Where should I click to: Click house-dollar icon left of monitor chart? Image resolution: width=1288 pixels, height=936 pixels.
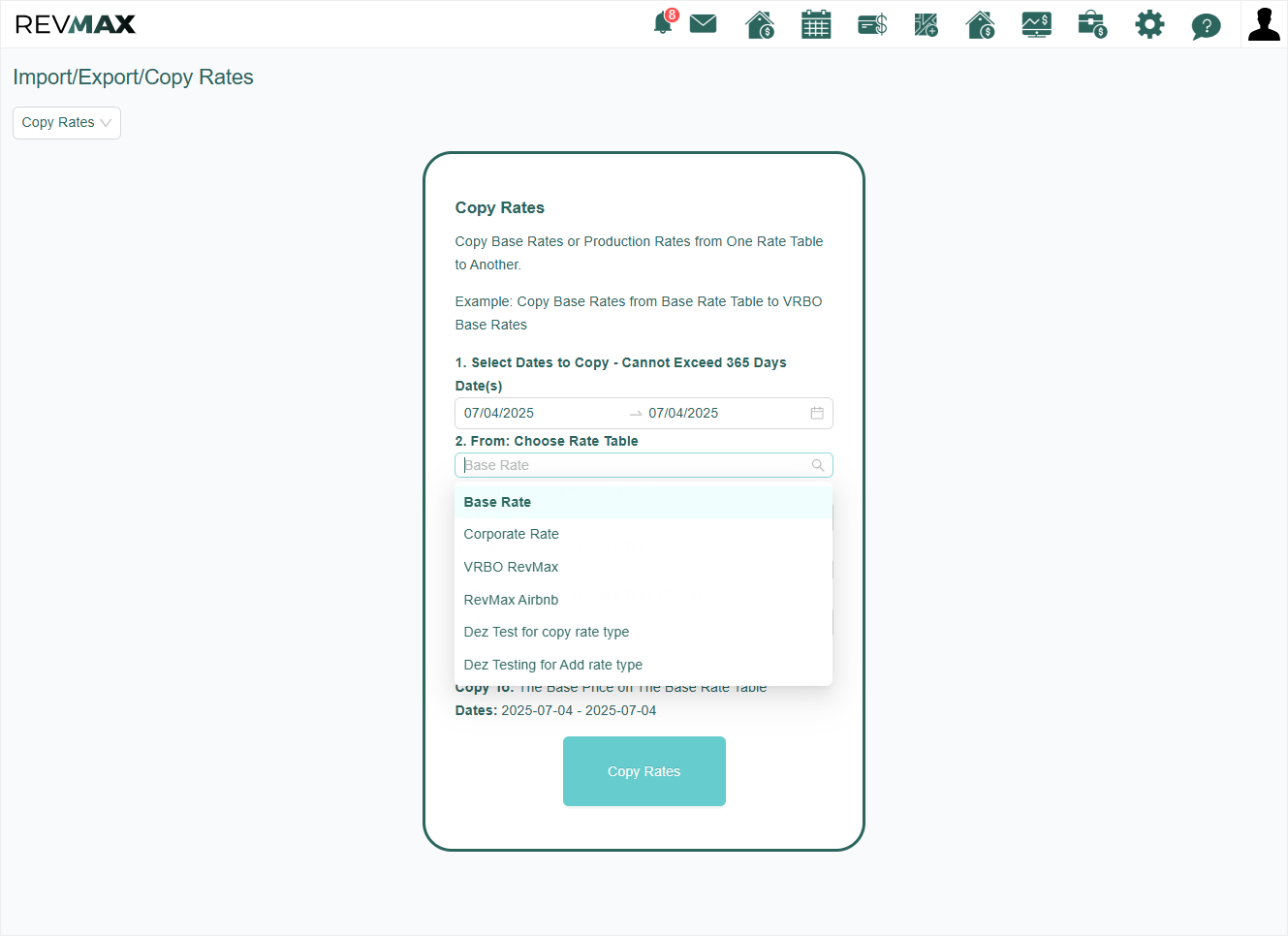tap(981, 24)
